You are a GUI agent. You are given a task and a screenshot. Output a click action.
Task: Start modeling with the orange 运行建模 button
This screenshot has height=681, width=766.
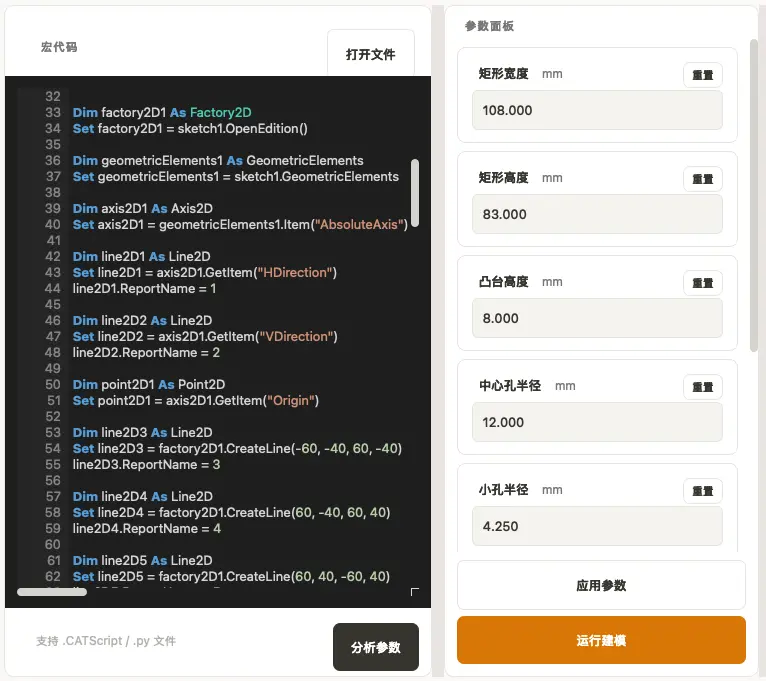601,640
